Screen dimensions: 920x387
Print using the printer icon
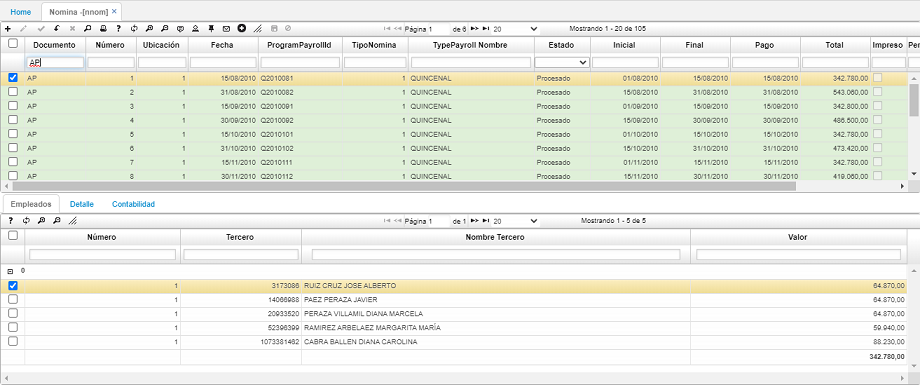coord(103,29)
